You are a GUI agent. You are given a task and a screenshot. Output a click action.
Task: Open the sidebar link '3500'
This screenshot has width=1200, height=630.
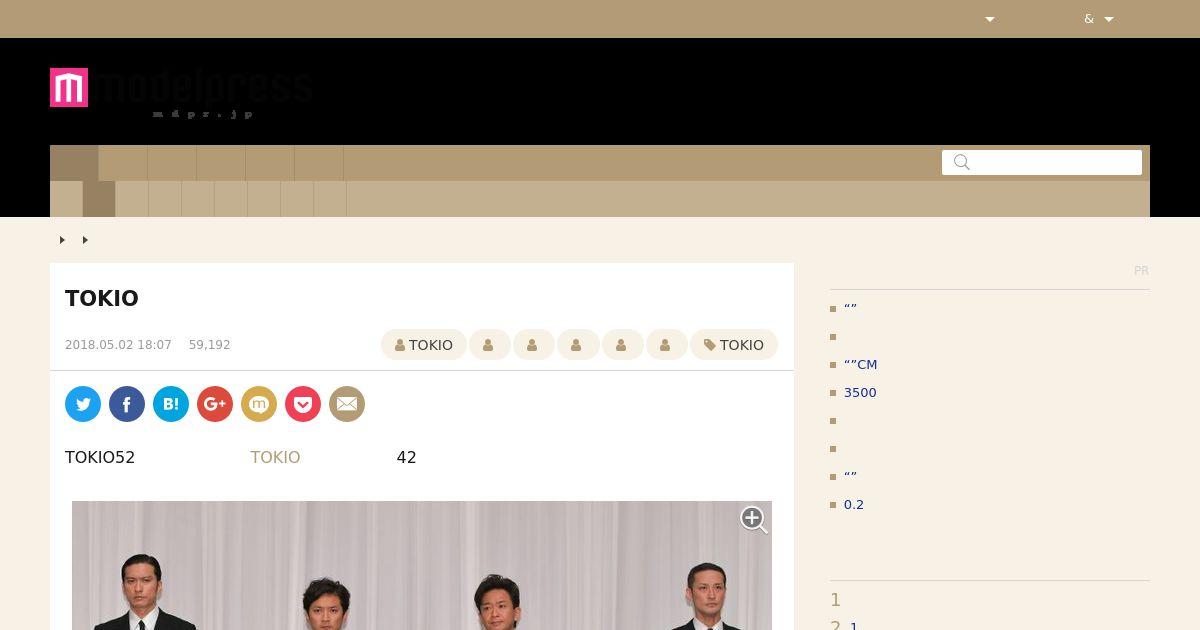[860, 393]
